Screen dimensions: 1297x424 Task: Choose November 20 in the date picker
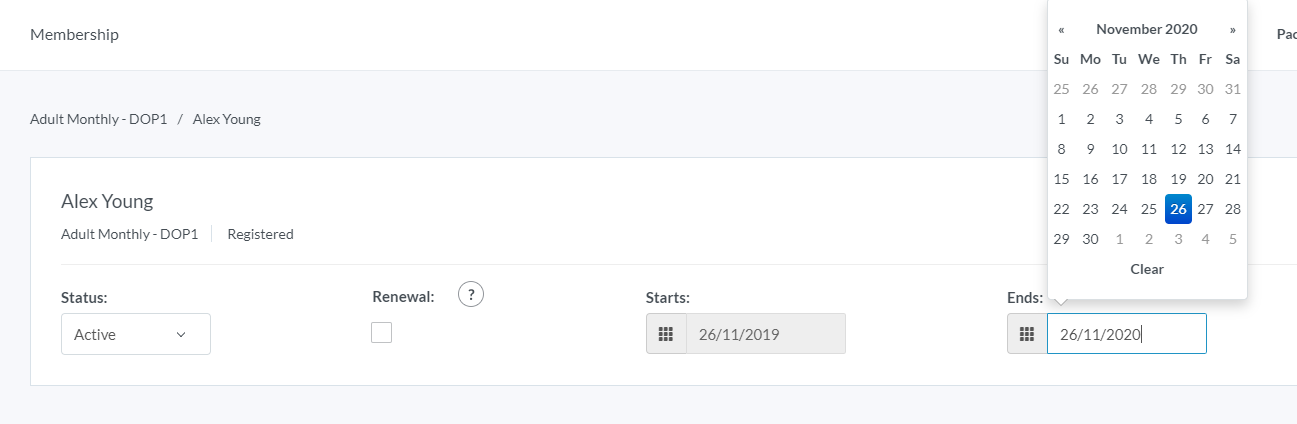coord(1205,179)
